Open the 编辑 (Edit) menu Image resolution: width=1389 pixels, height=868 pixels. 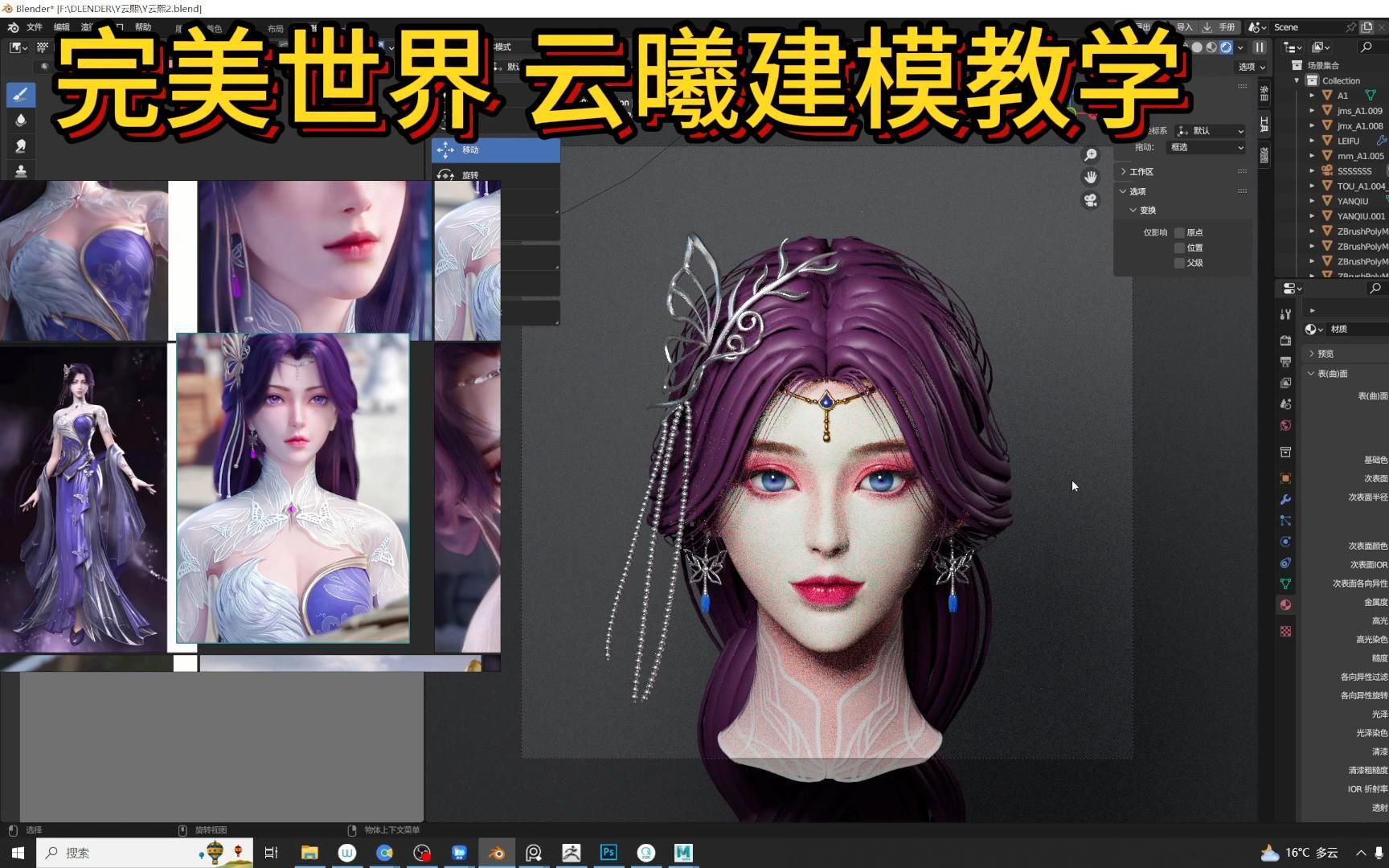61,27
